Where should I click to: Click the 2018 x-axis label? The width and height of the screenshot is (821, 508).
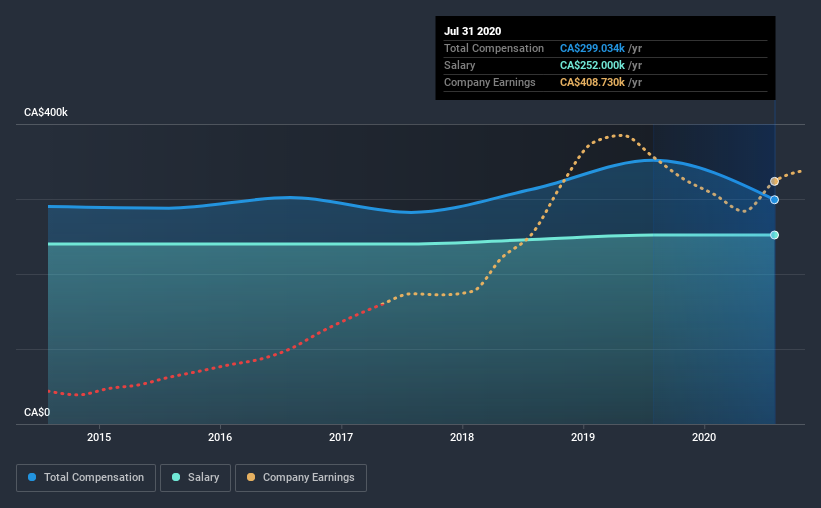tap(462, 437)
